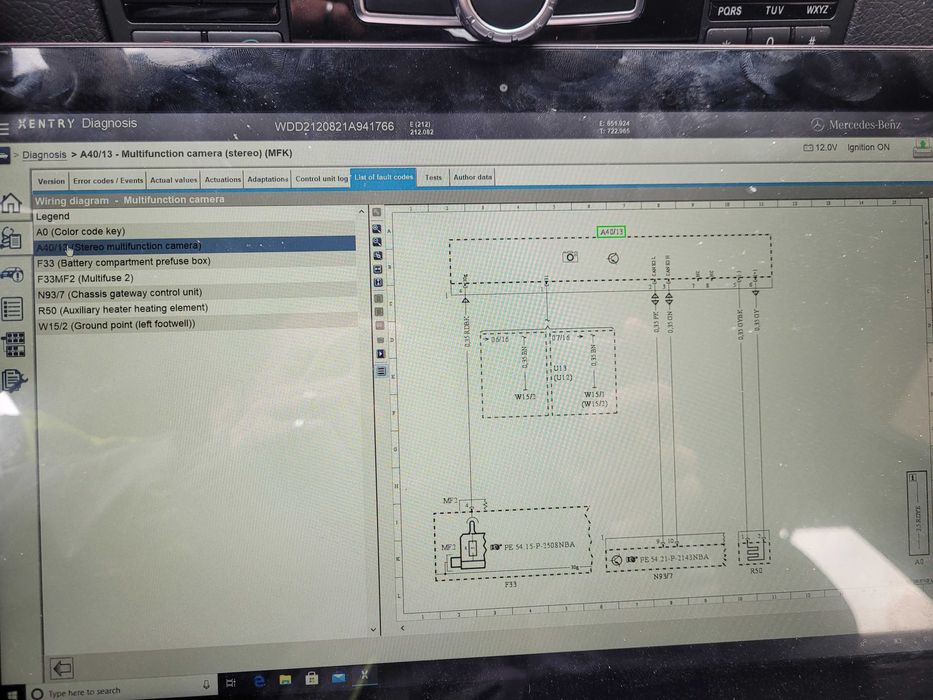The width and height of the screenshot is (933, 700).
Task: Open the list view sidebar icon
Action: coord(12,309)
